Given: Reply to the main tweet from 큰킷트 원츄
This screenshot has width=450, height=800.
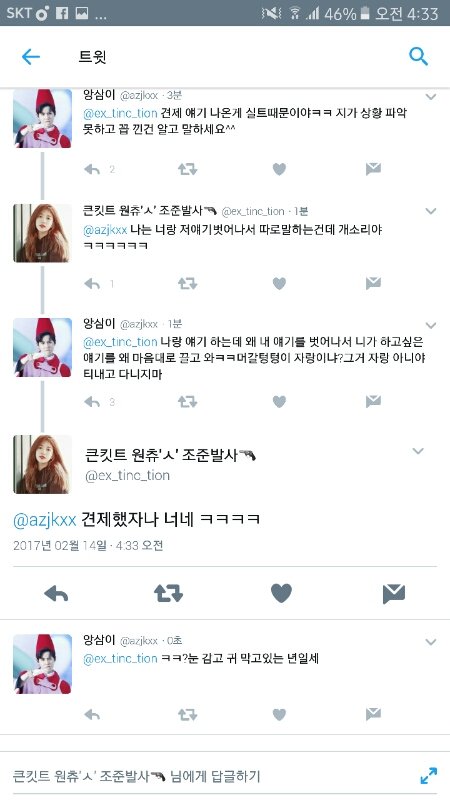Looking at the screenshot, I should pyautogui.click(x=56, y=594).
